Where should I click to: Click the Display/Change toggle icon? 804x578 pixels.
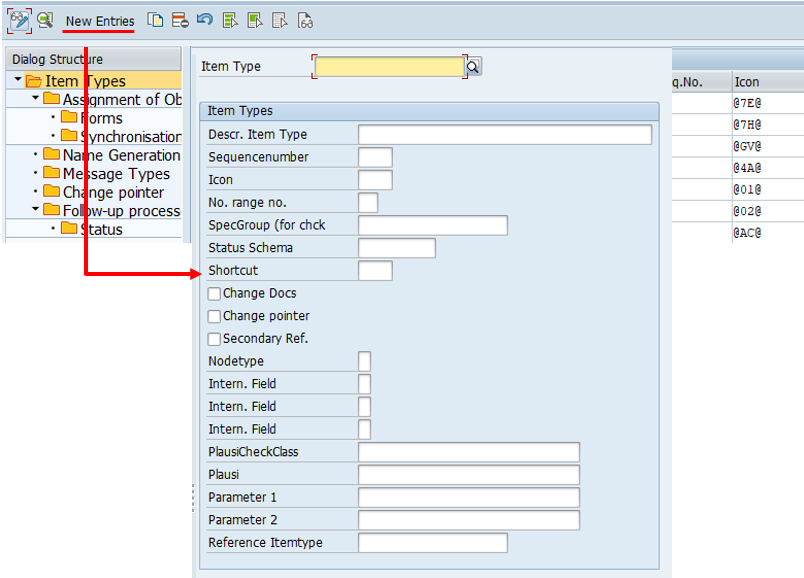coord(19,20)
